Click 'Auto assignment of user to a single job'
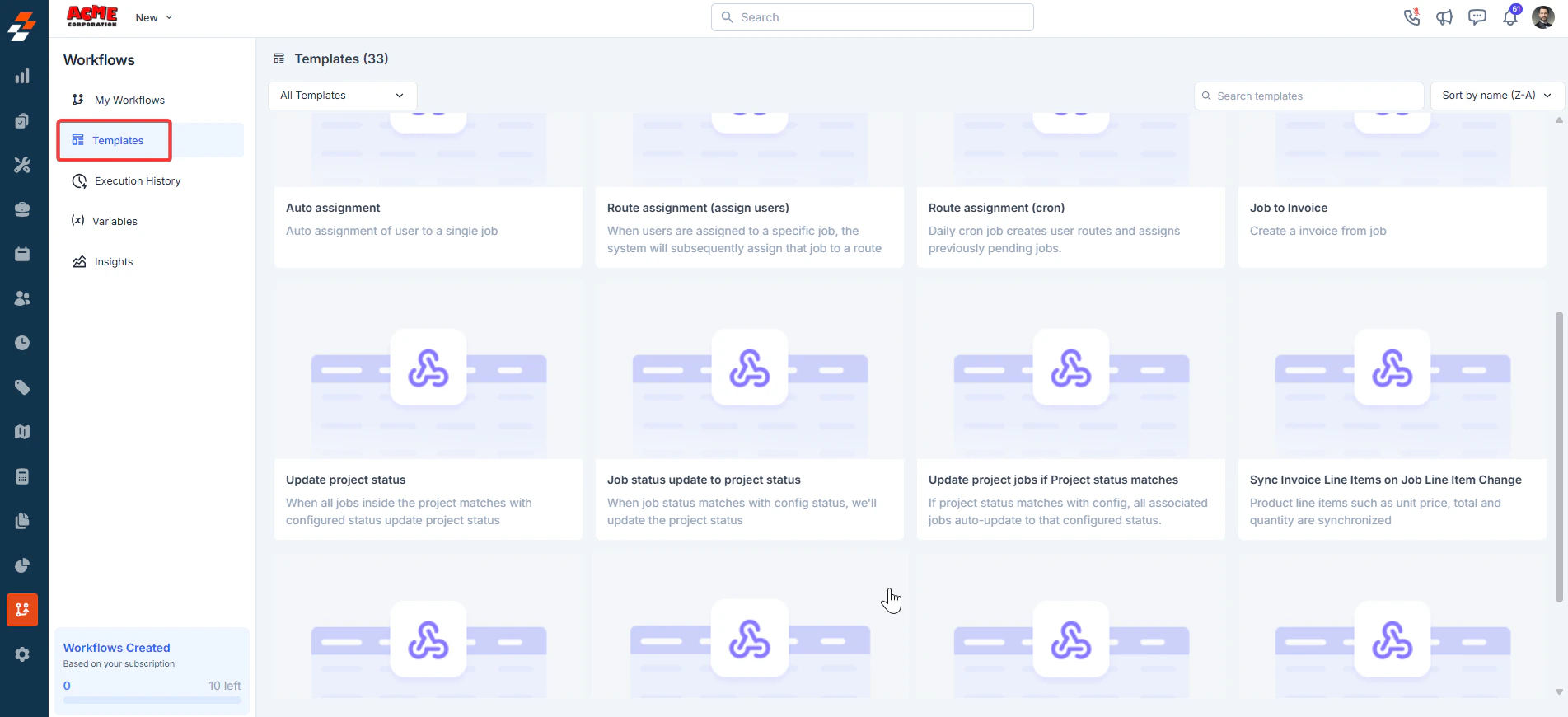Image resolution: width=1568 pixels, height=717 pixels. coord(391,231)
